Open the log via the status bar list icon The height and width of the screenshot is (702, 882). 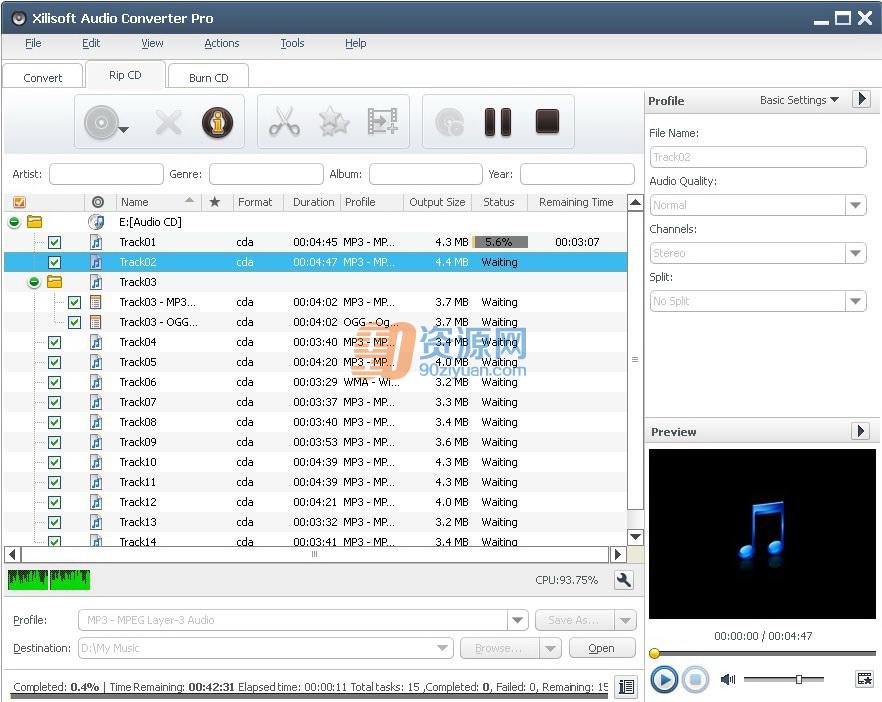pyautogui.click(x=626, y=687)
